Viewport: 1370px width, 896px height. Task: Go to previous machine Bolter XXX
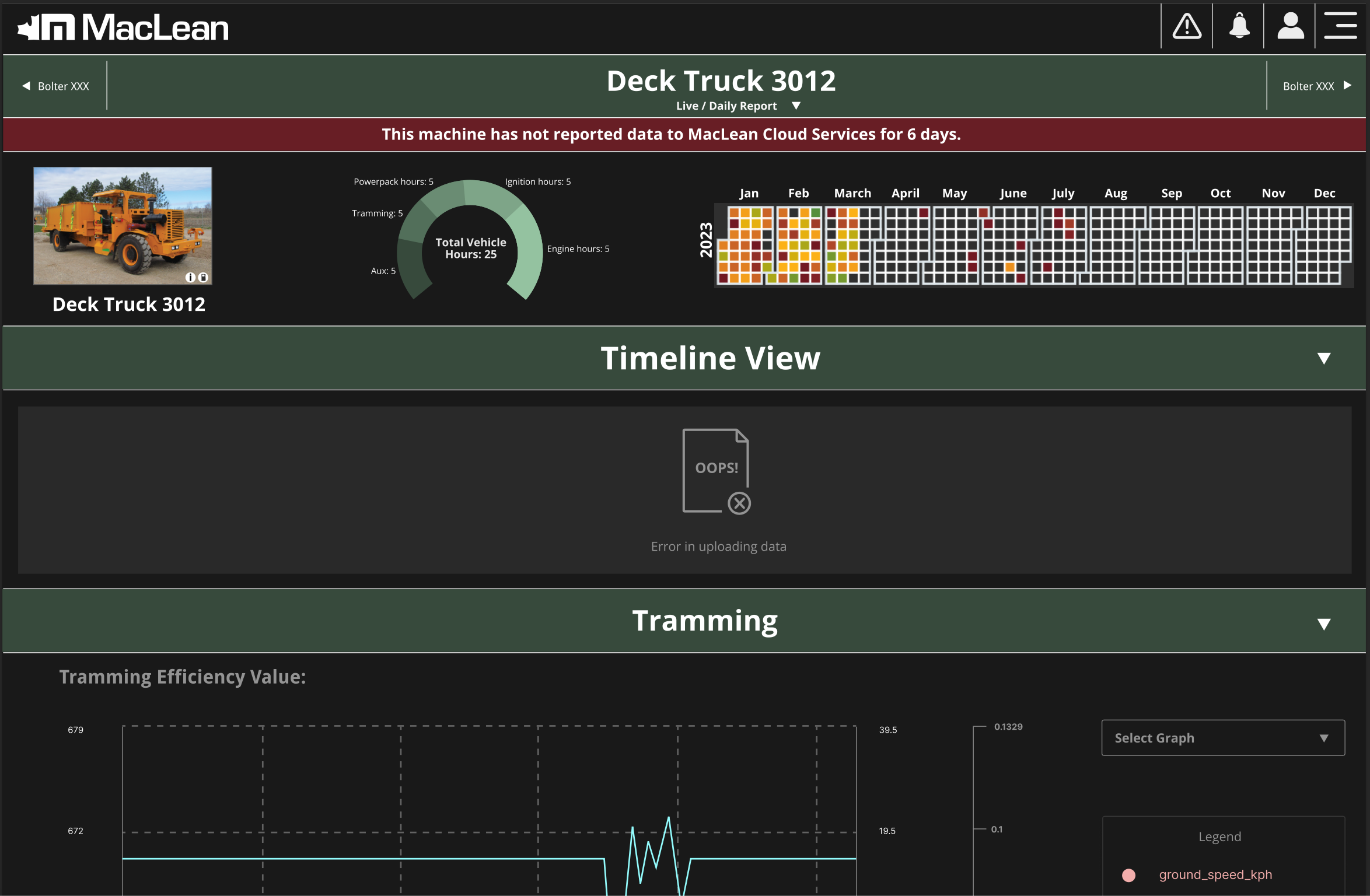[56, 86]
